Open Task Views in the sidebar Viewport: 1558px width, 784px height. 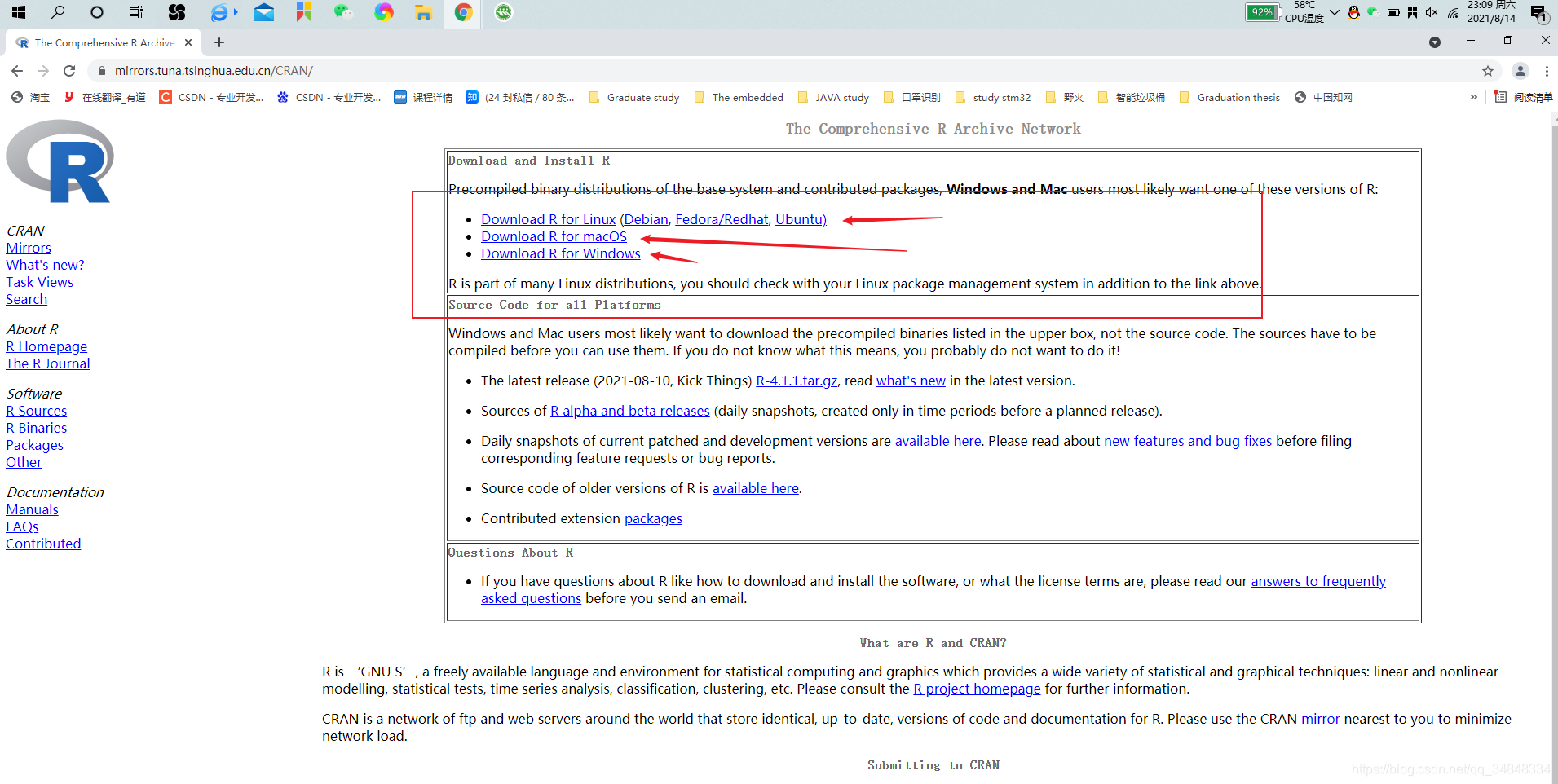click(39, 282)
